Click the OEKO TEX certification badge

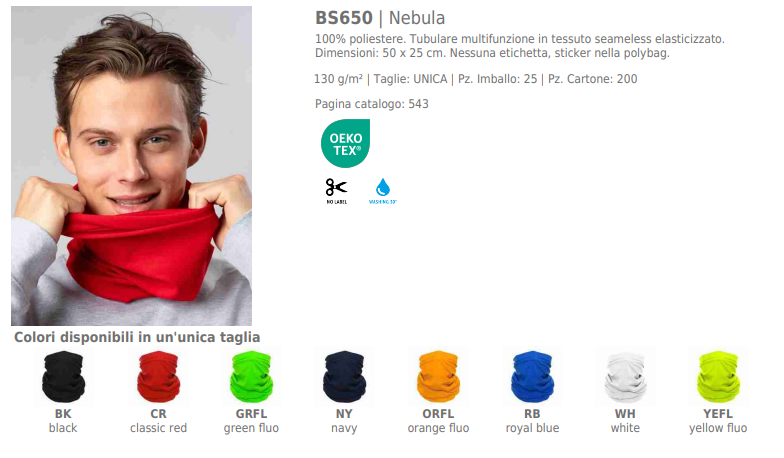(x=346, y=143)
